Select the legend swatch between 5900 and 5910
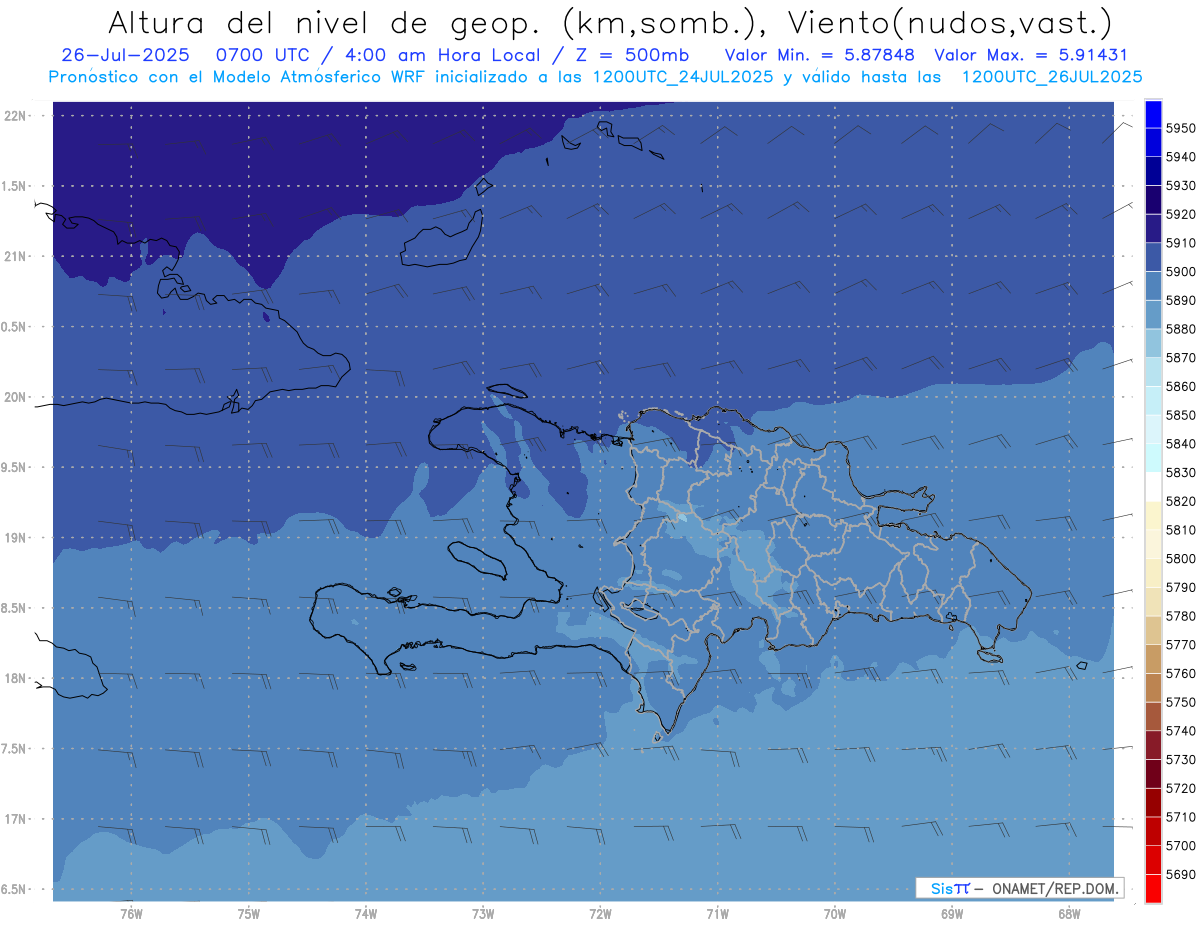1200x927 pixels. [1152, 257]
